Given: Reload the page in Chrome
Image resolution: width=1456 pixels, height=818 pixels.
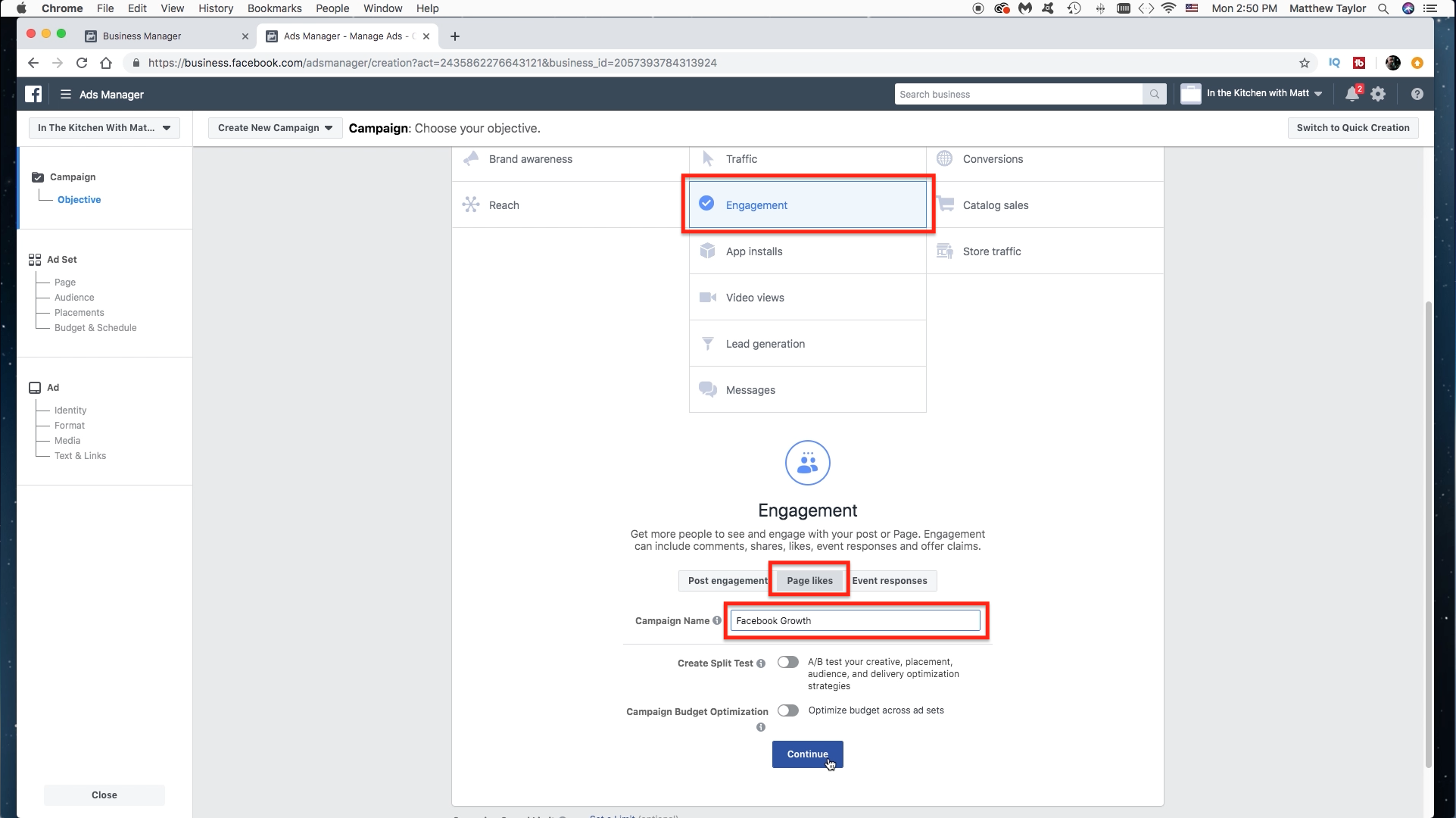Looking at the screenshot, I should coord(82,63).
